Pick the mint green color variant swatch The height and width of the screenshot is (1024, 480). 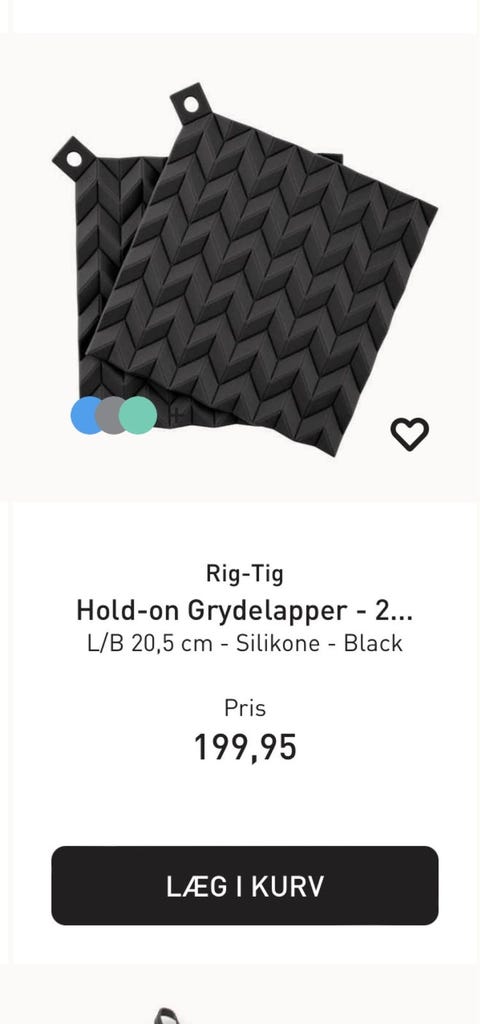pos(138,415)
